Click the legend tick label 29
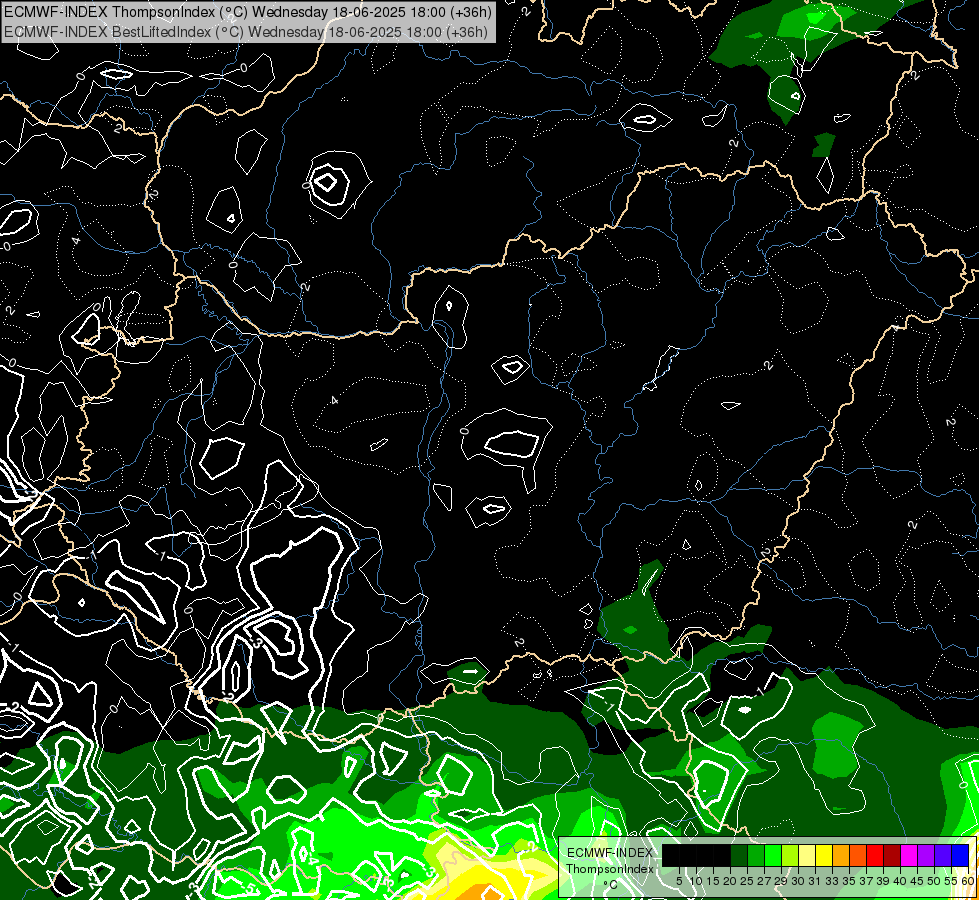The width and height of the screenshot is (979, 900). 781,881
